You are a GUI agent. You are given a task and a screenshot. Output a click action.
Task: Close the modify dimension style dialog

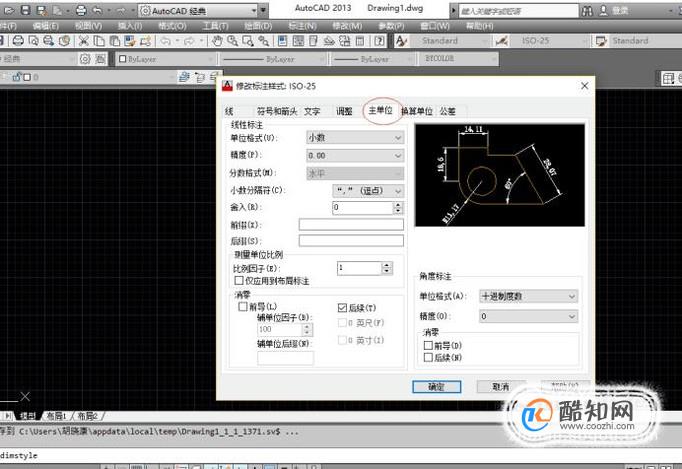[x=585, y=86]
